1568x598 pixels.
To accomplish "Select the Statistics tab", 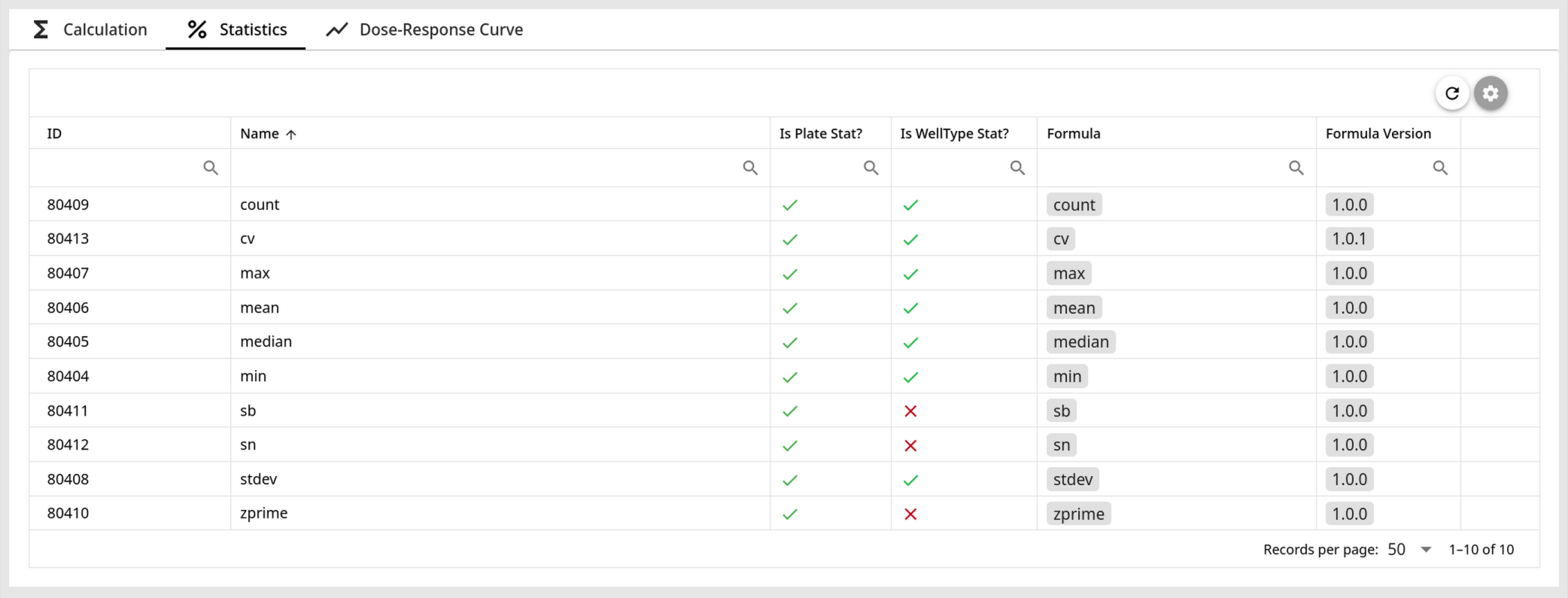I will pyautogui.click(x=236, y=29).
